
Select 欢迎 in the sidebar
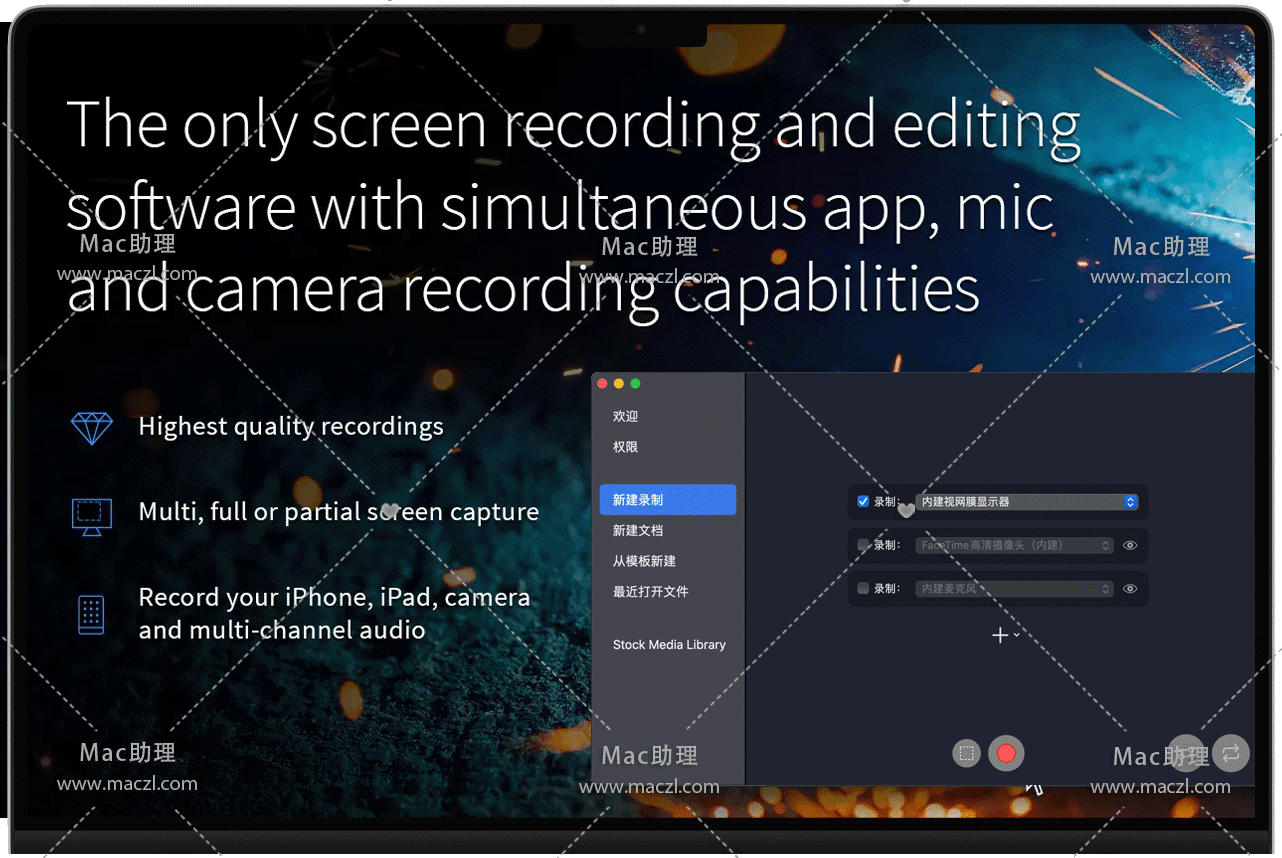[626, 416]
